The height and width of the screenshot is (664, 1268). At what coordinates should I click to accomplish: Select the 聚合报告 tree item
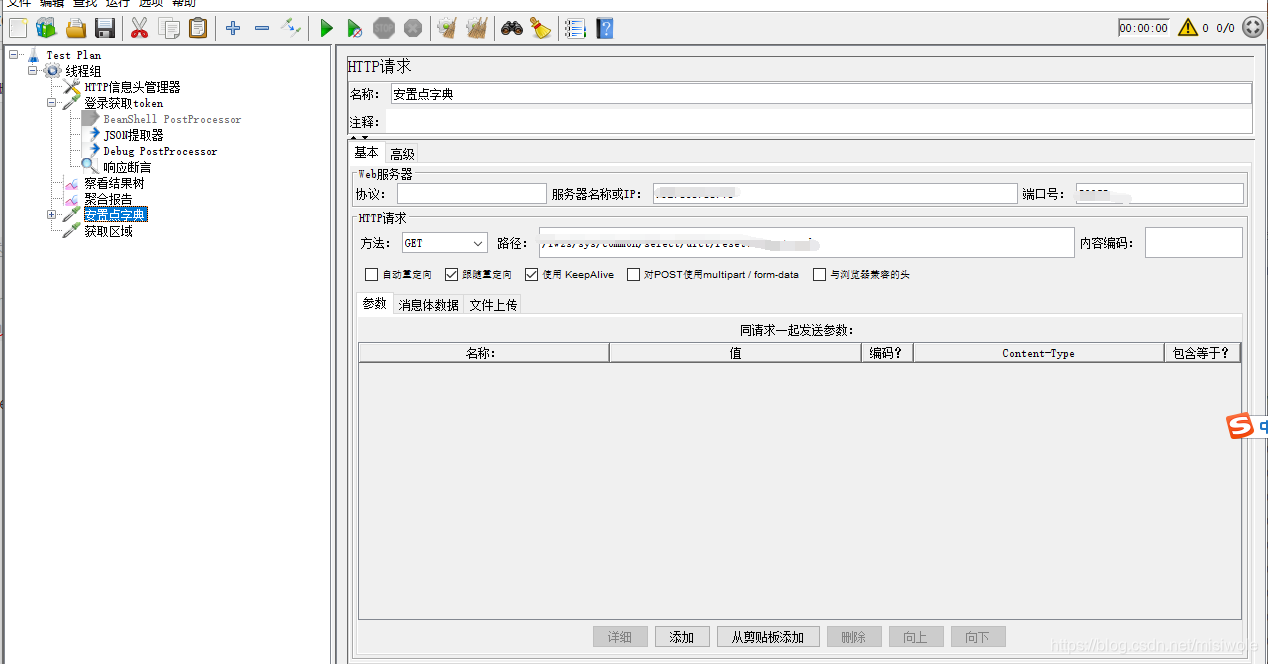tap(108, 199)
